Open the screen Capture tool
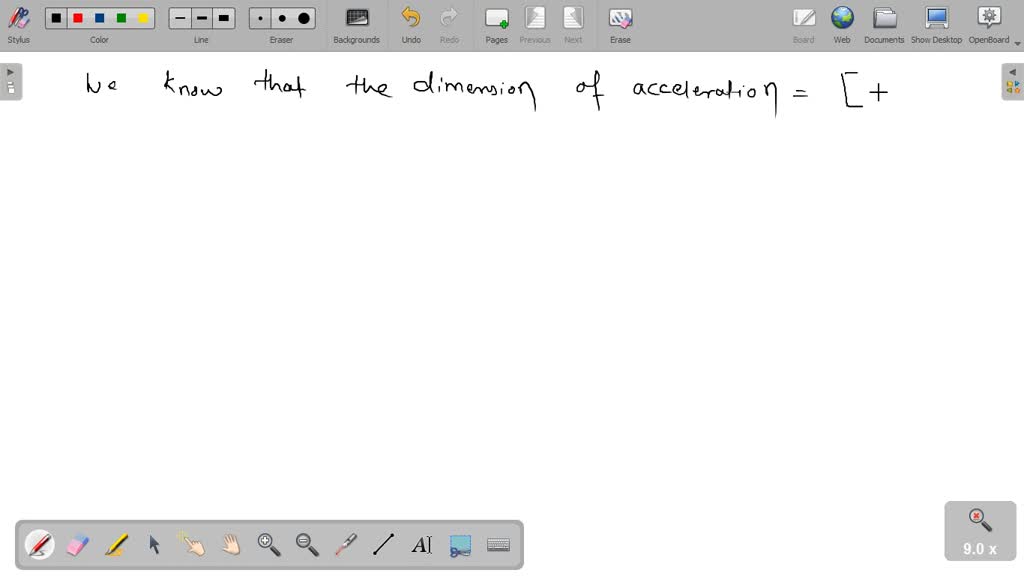This screenshot has height=576, width=1024. 459,544
